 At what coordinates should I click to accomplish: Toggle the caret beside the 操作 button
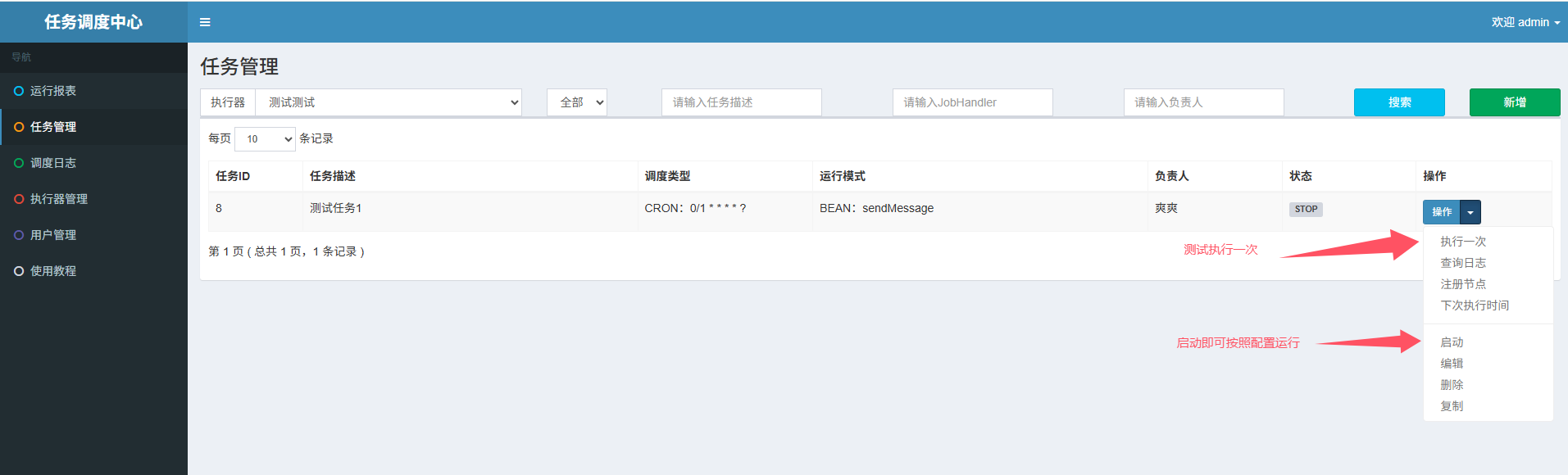point(1470,212)
